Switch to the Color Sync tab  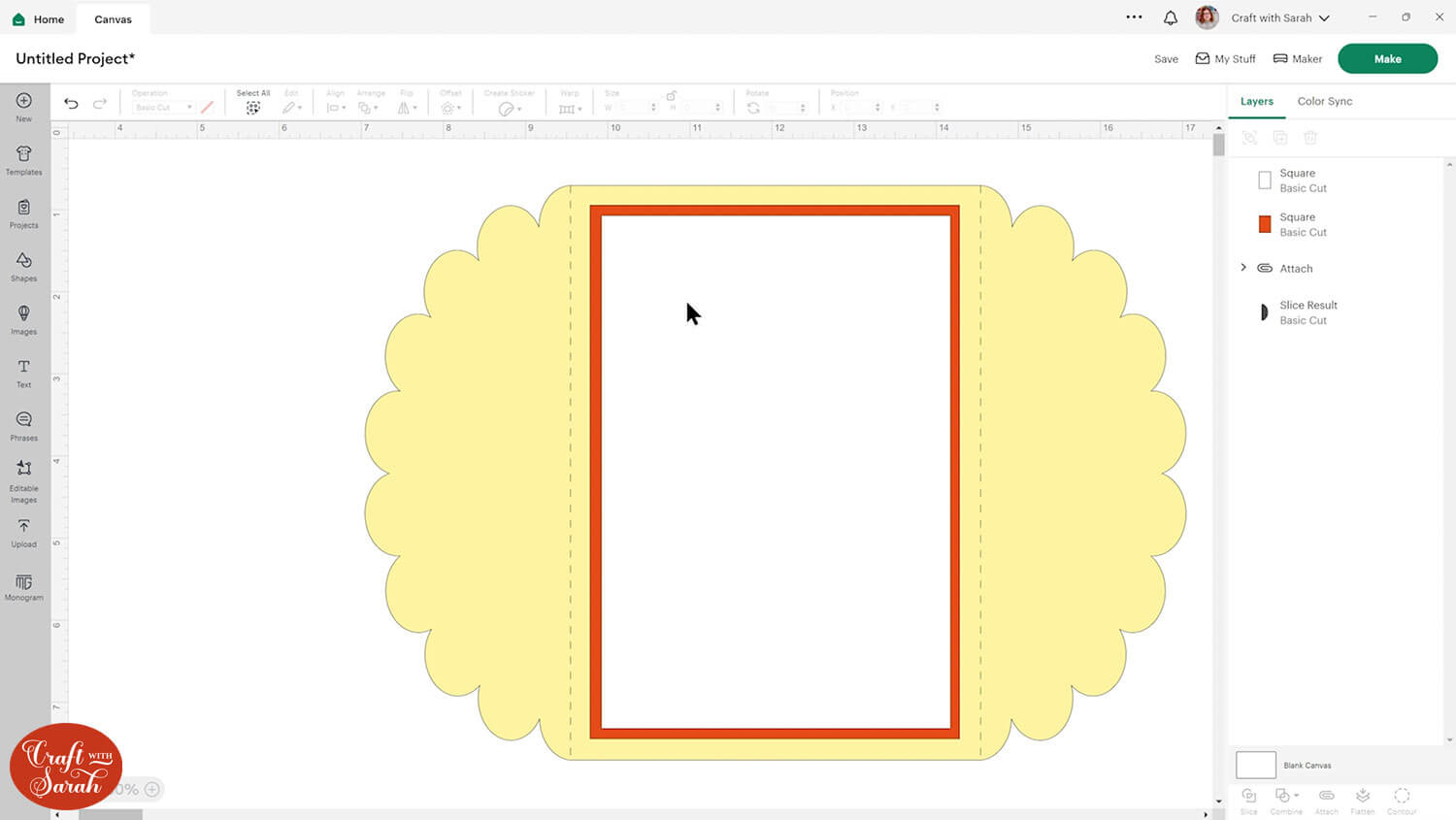click(1324, 101)
